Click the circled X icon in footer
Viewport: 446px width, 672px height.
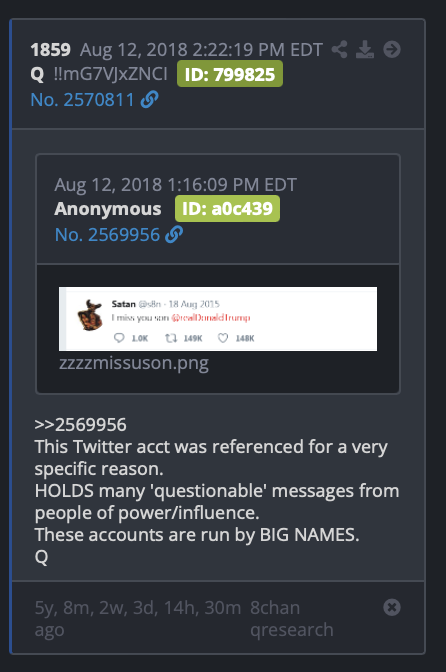[x=392, y=607]
